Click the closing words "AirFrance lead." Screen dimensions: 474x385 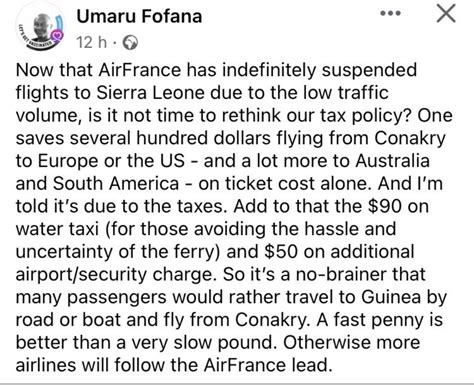(x=268, y=365)
